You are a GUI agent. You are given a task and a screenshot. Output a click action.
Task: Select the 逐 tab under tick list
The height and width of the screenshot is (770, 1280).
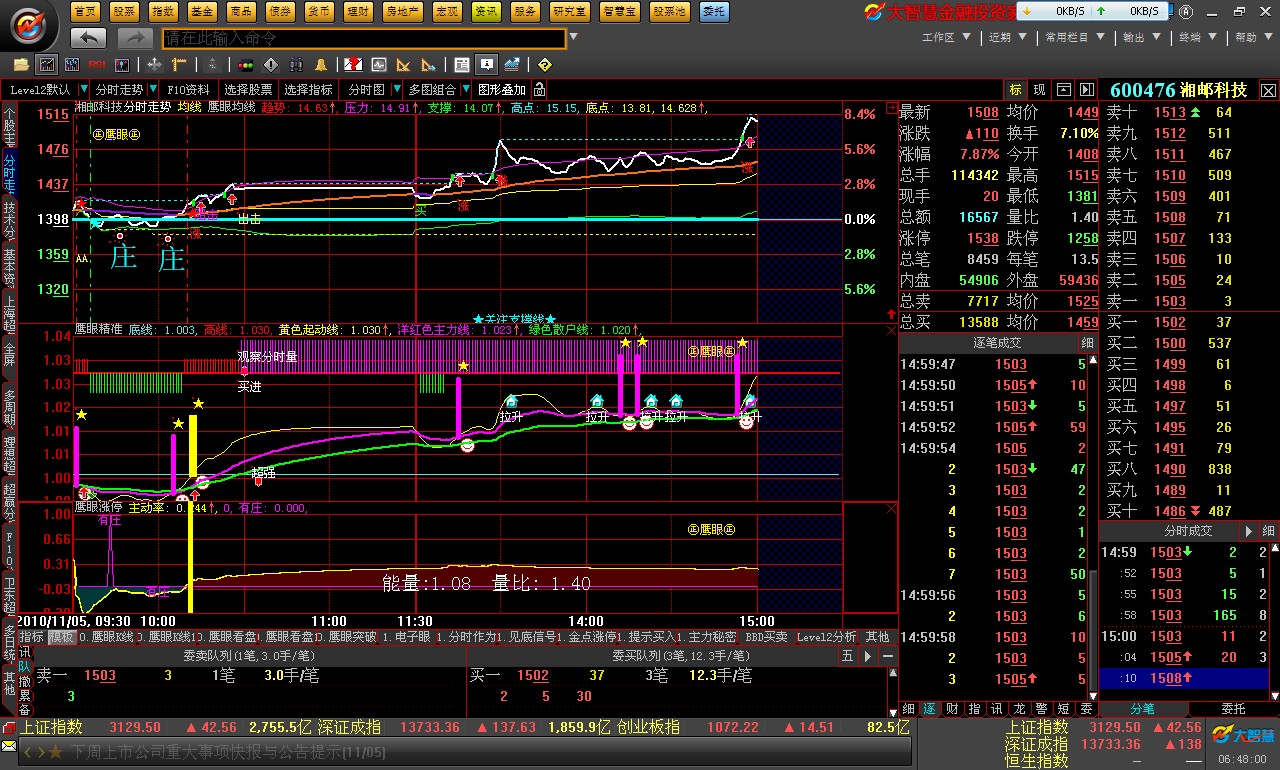(929, 708)
